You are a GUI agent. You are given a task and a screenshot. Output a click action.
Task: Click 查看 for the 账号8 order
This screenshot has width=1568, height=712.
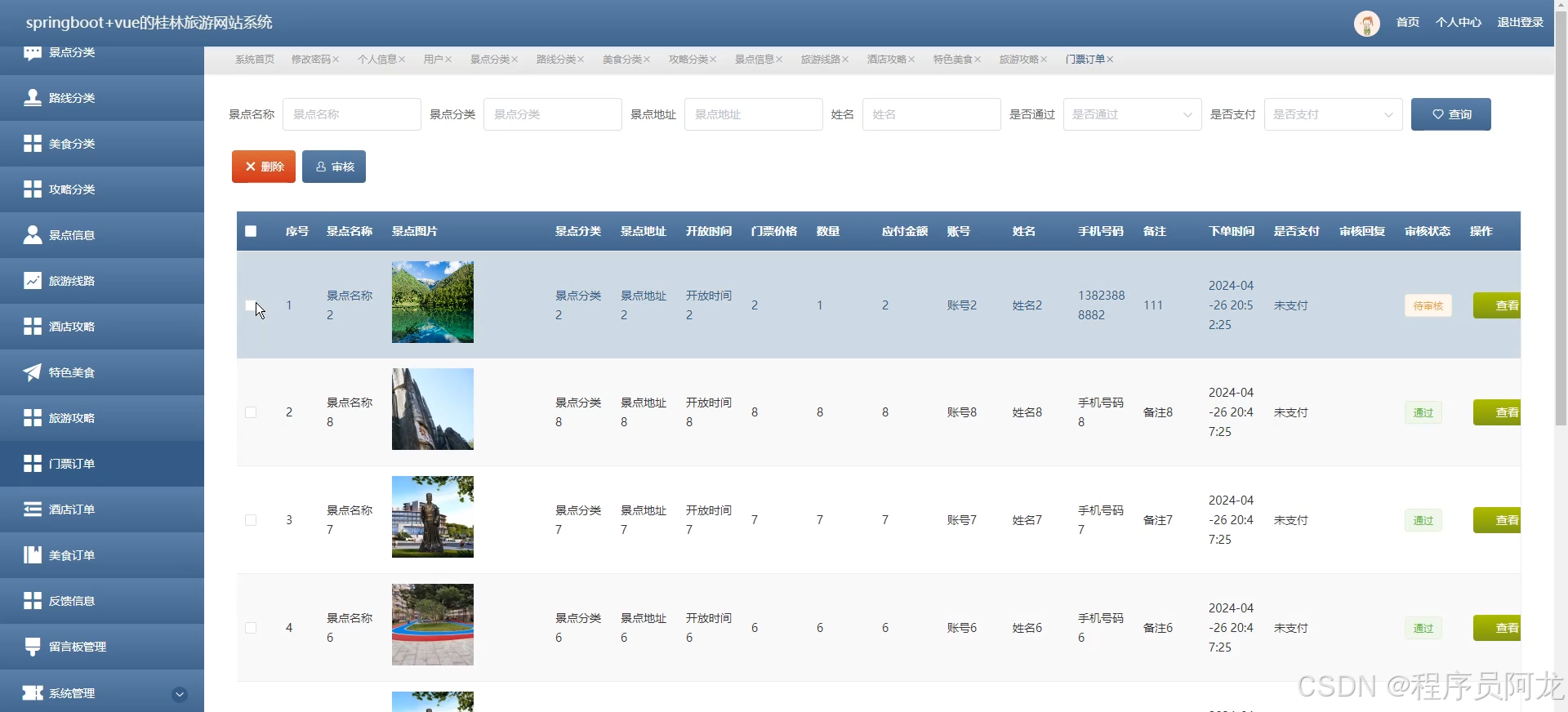coord(1498,412)
